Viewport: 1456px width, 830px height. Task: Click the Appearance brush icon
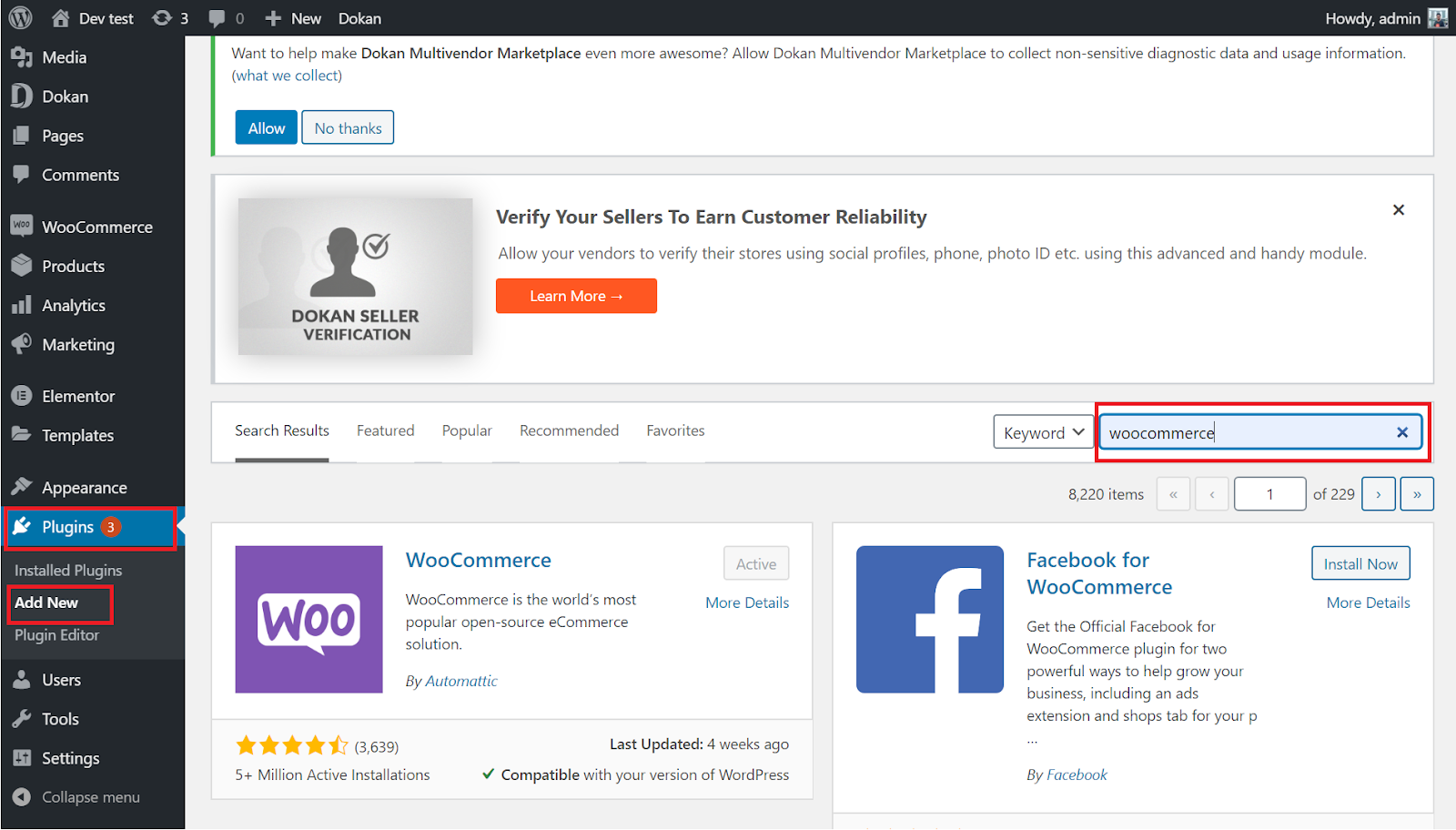click(x=22, y=487)
